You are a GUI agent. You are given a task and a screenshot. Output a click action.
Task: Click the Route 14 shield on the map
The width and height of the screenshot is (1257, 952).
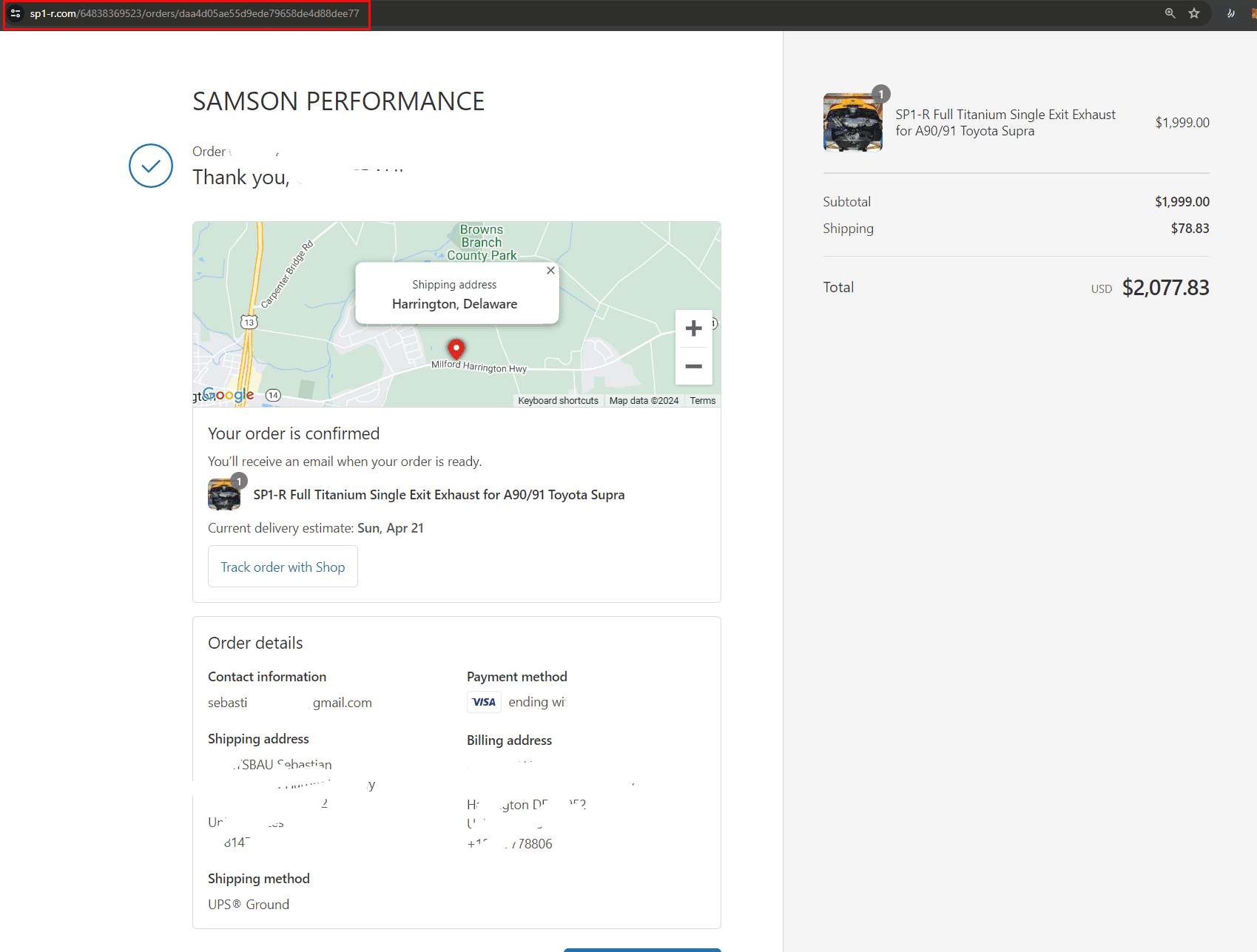pos(273,395)
